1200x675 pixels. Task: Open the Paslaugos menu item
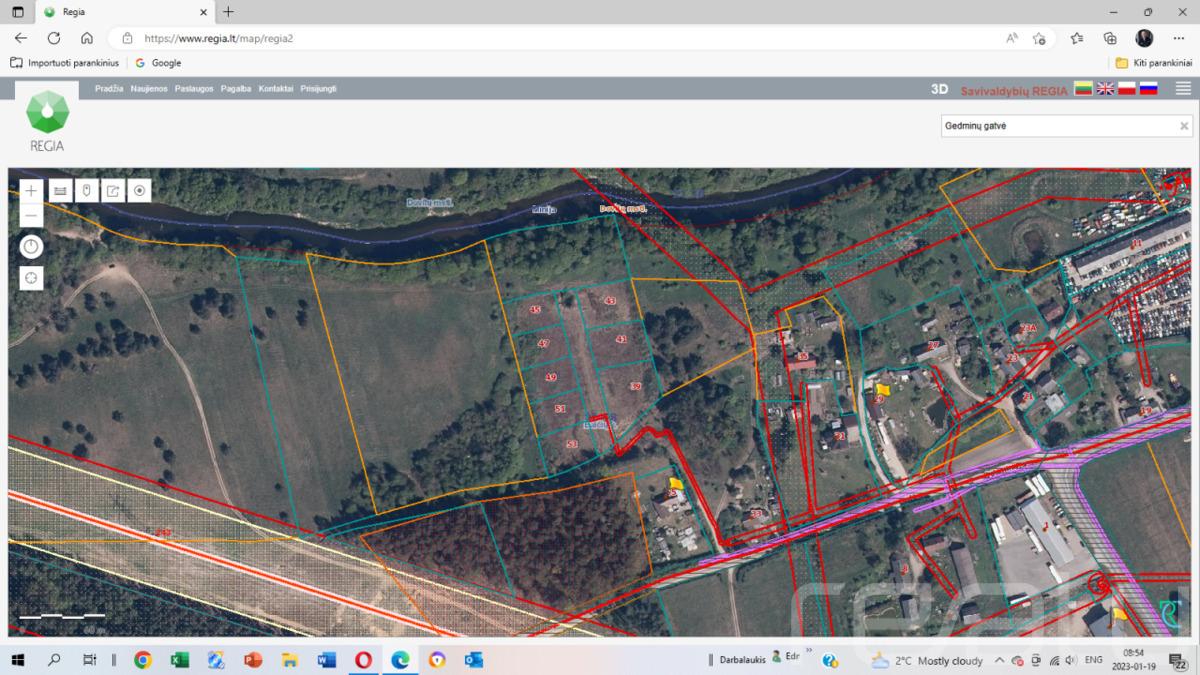[x=194, y=89]
